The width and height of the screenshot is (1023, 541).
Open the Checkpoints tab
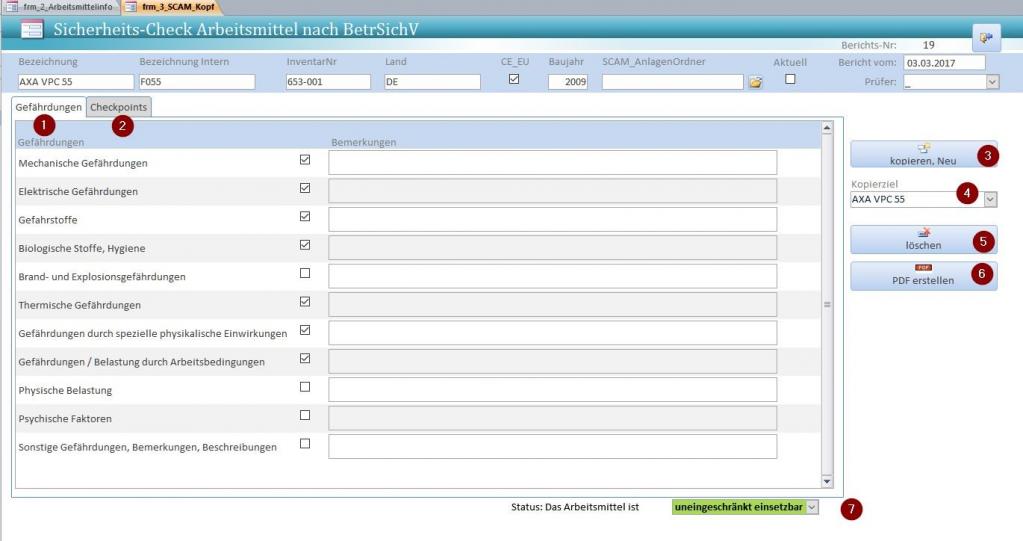tap(119, 107)
